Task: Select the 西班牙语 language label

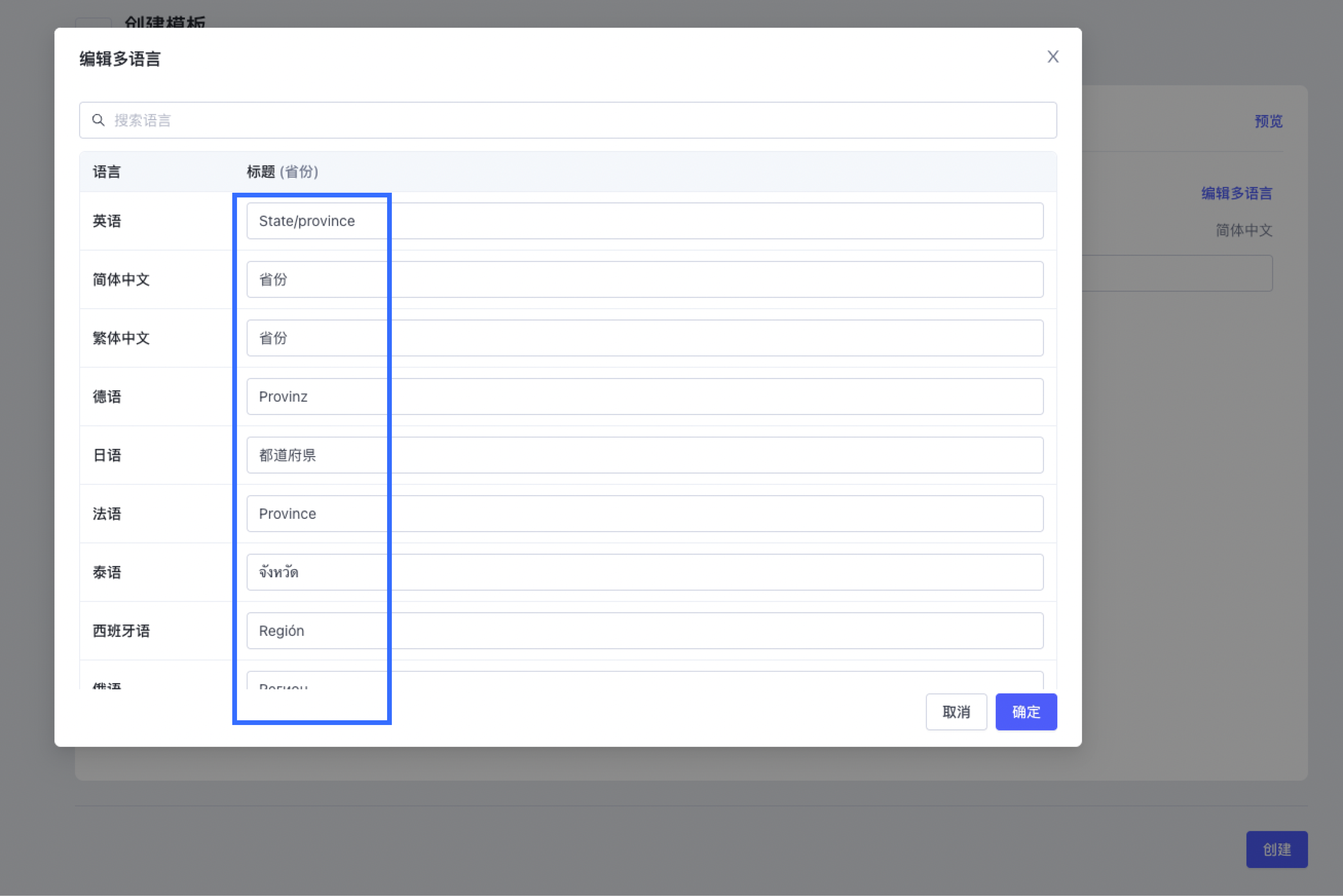Action: coord(121,631)
